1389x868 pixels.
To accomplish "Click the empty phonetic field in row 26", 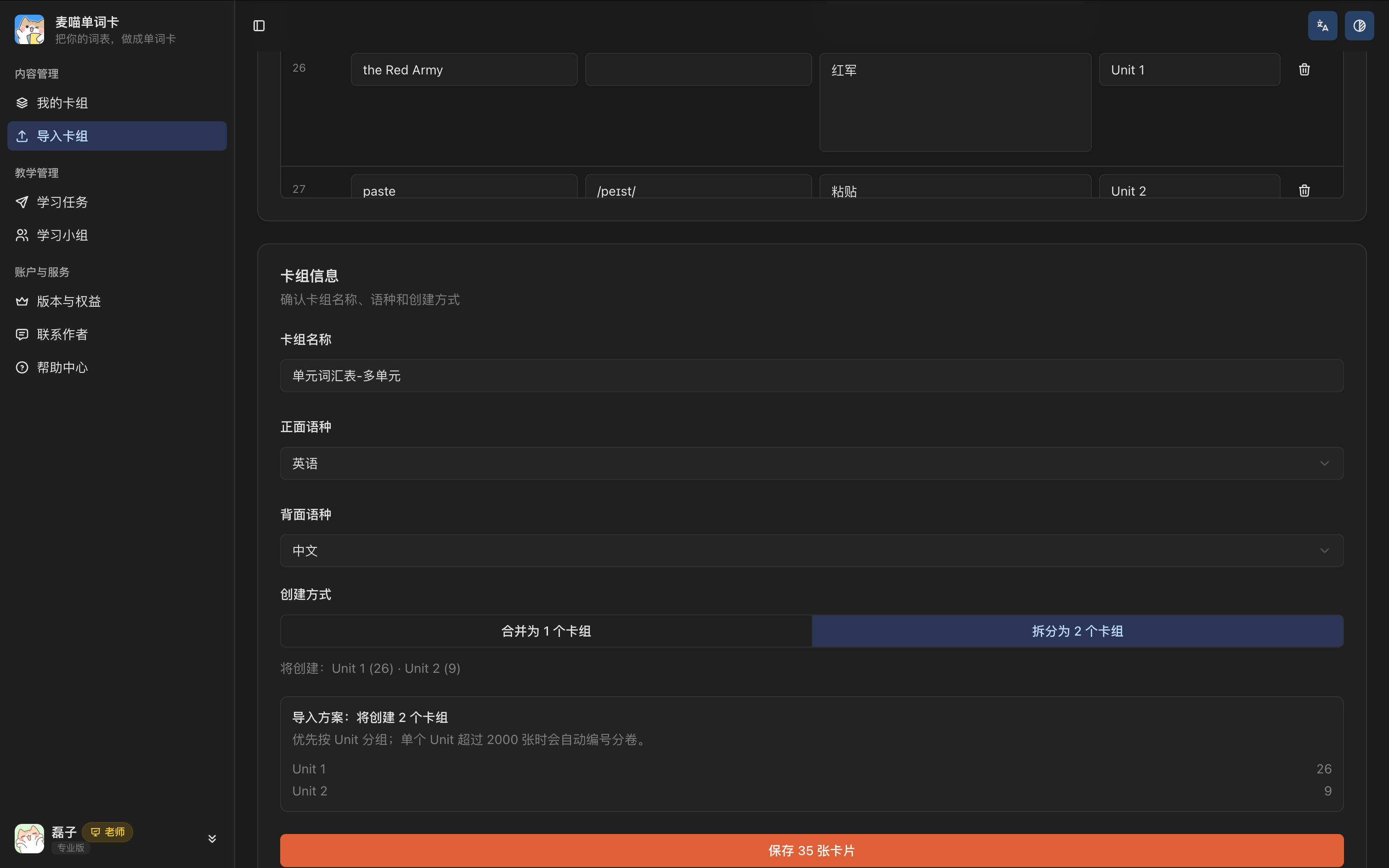I will 698,69.
